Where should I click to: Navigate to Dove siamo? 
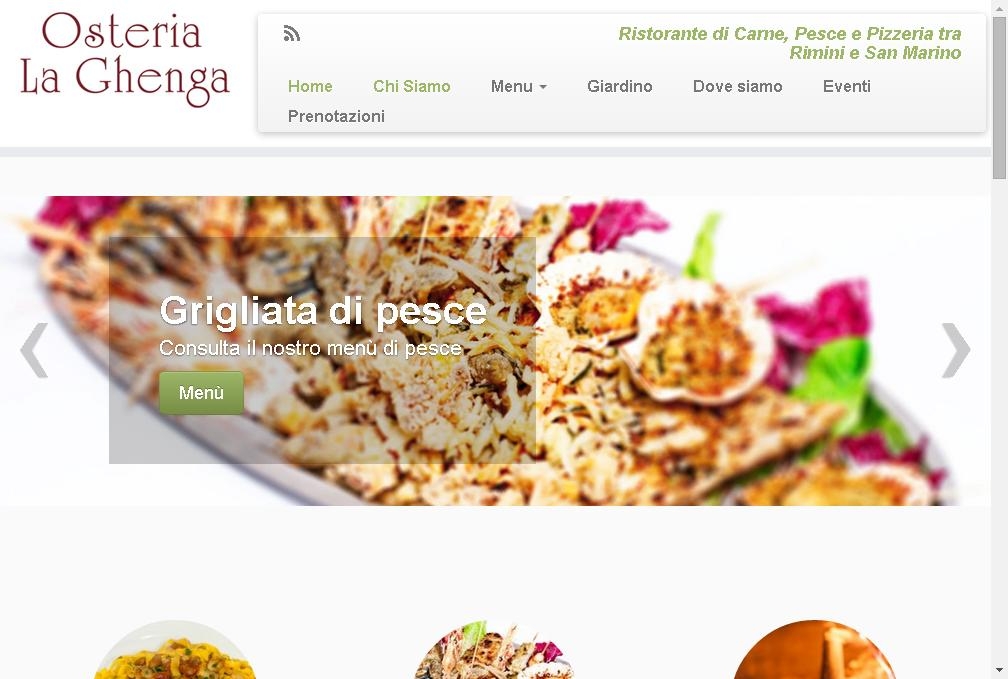tap(737, 86)
